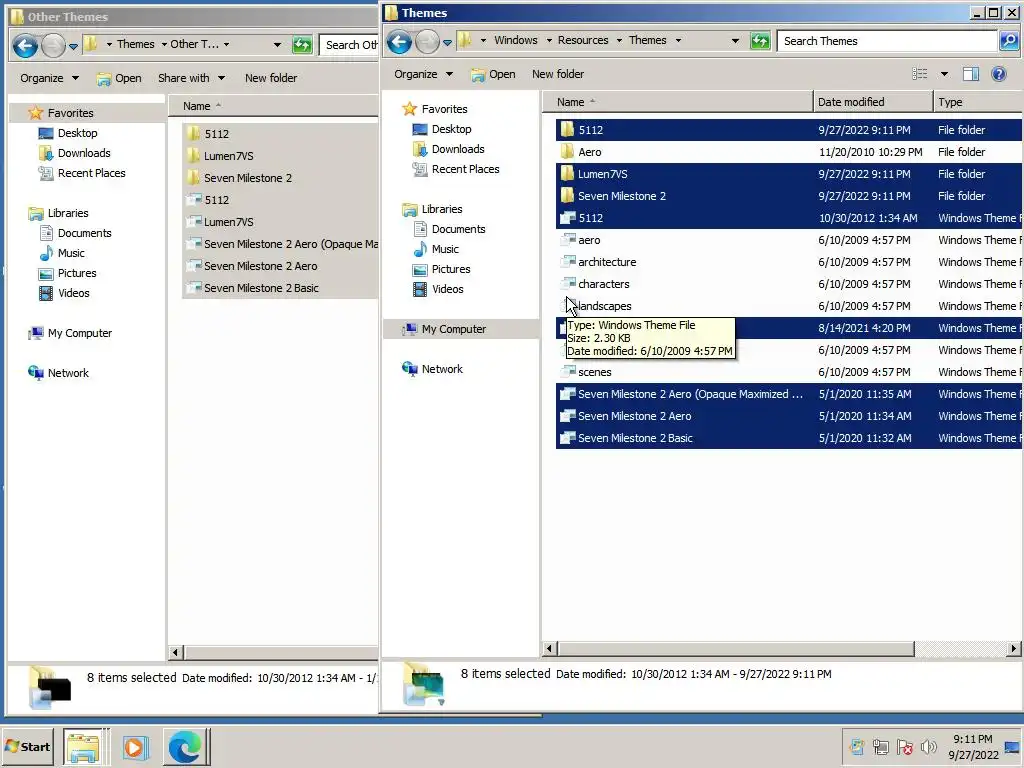
Task: Select Lumen7VS theme file in Other Themes
Action: (x=229, y=222)
